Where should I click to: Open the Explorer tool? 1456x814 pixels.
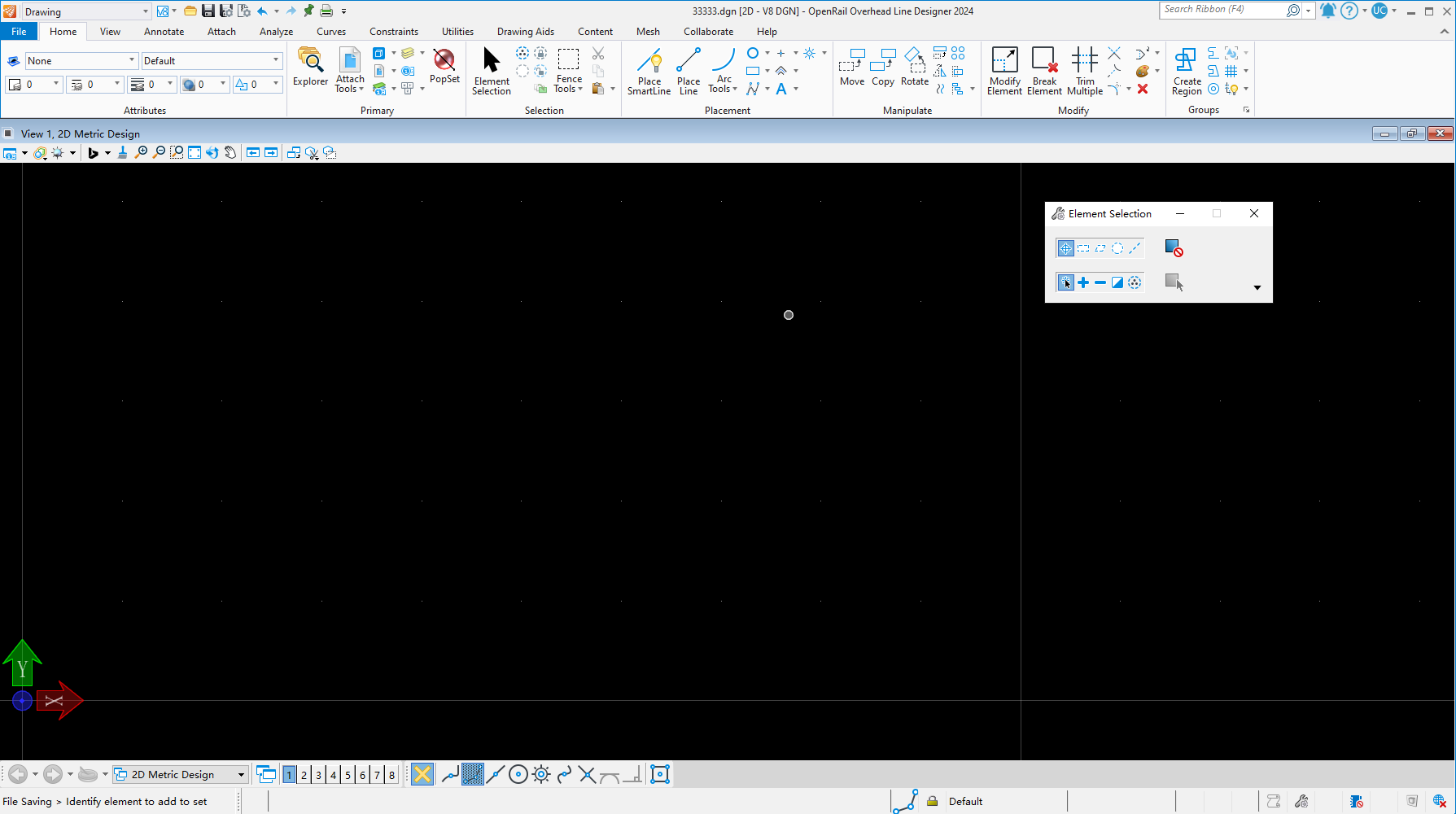(x=310, y=67)
